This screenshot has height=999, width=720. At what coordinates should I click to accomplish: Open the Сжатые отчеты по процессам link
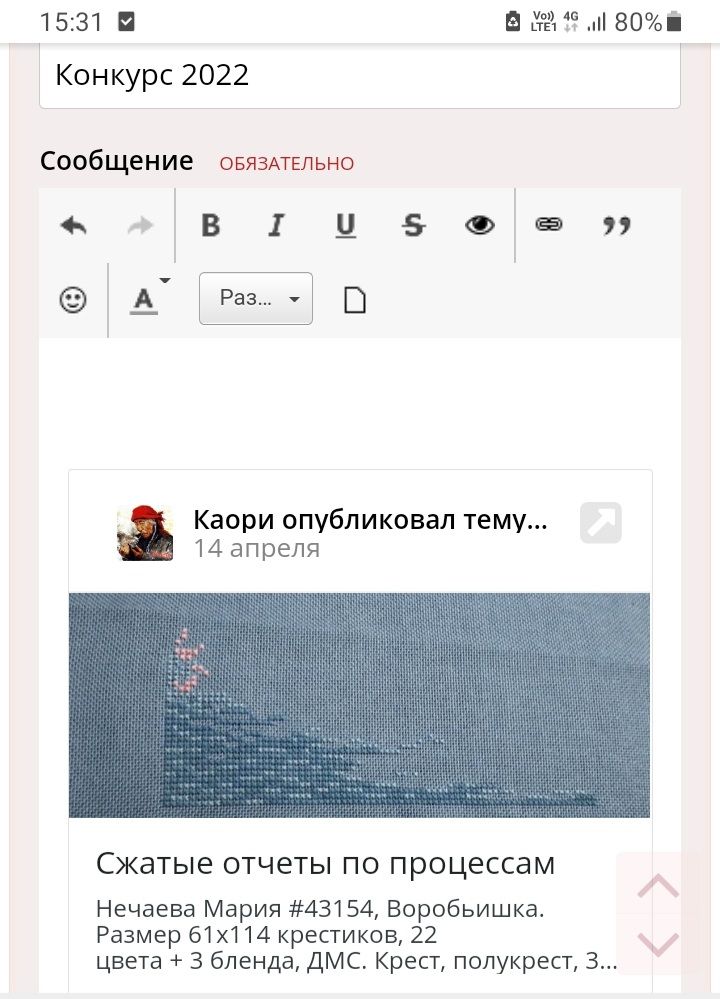tap(326, 864)
